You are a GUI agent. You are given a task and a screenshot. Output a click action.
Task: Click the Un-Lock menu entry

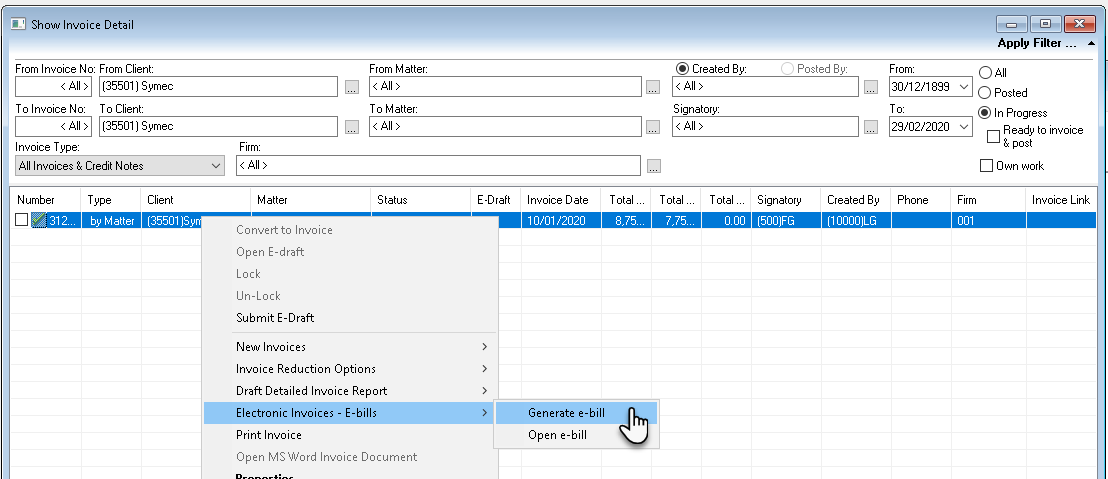[x=350, y=295]
